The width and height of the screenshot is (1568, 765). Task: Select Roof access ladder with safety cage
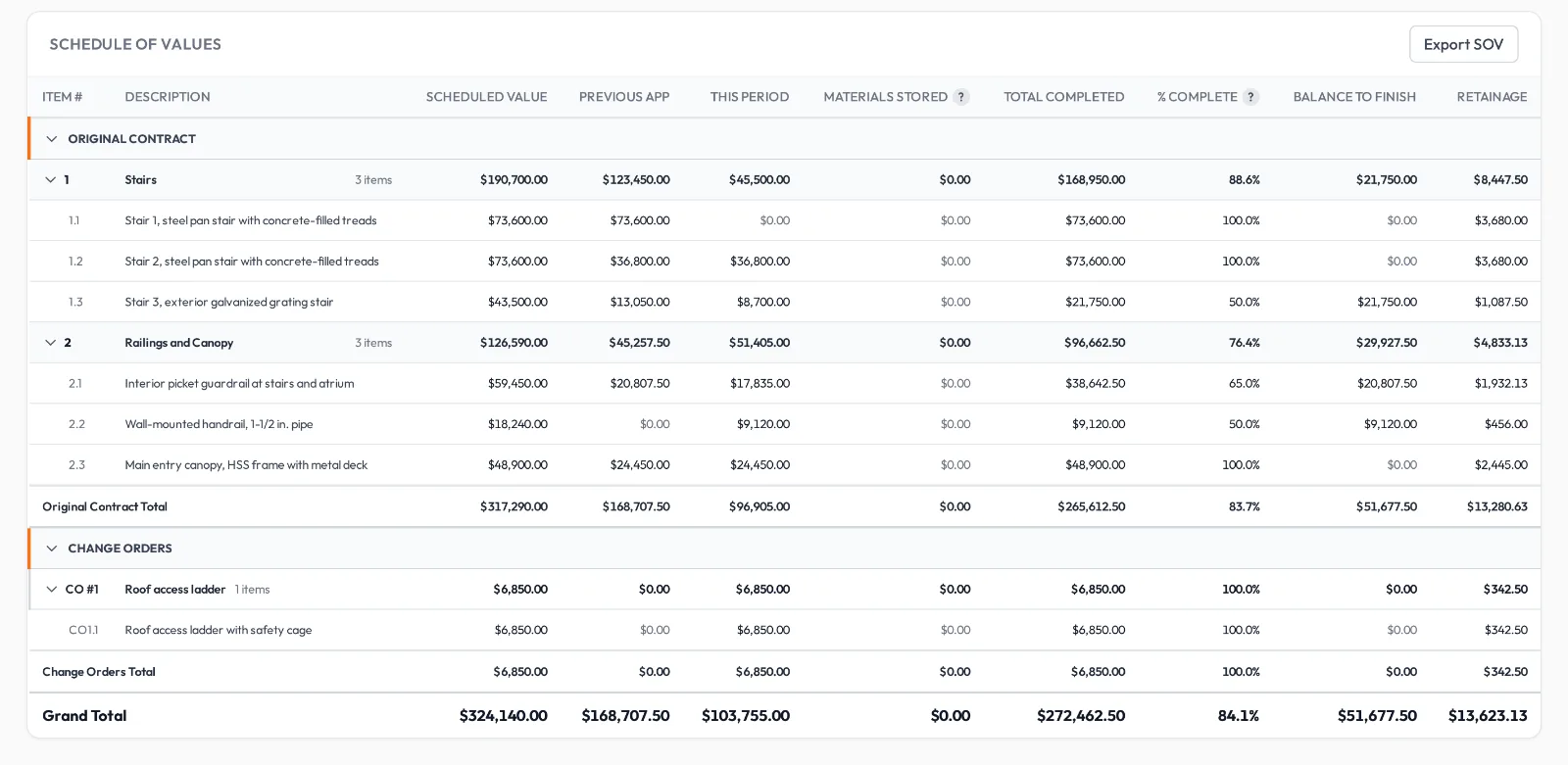784,630
